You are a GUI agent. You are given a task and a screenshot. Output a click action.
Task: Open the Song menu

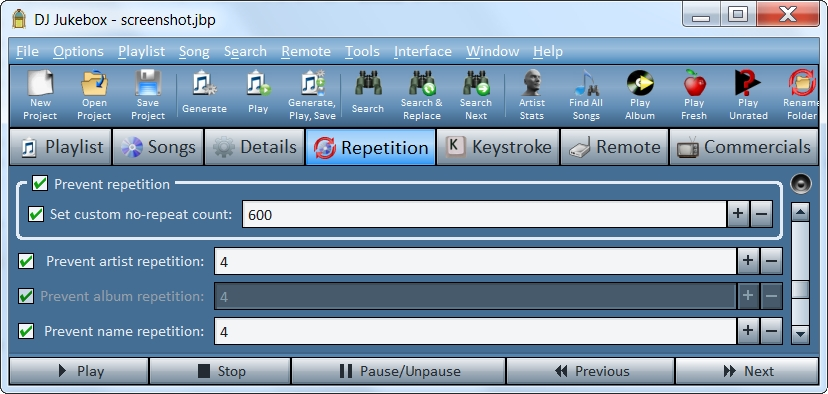pos(194,51)
